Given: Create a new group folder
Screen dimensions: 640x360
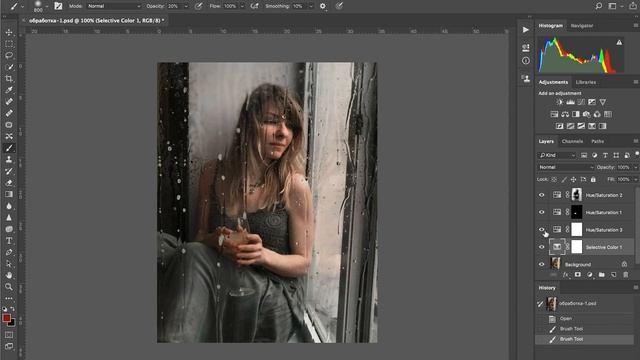Looking at the screenshot, I should [602, 275].
